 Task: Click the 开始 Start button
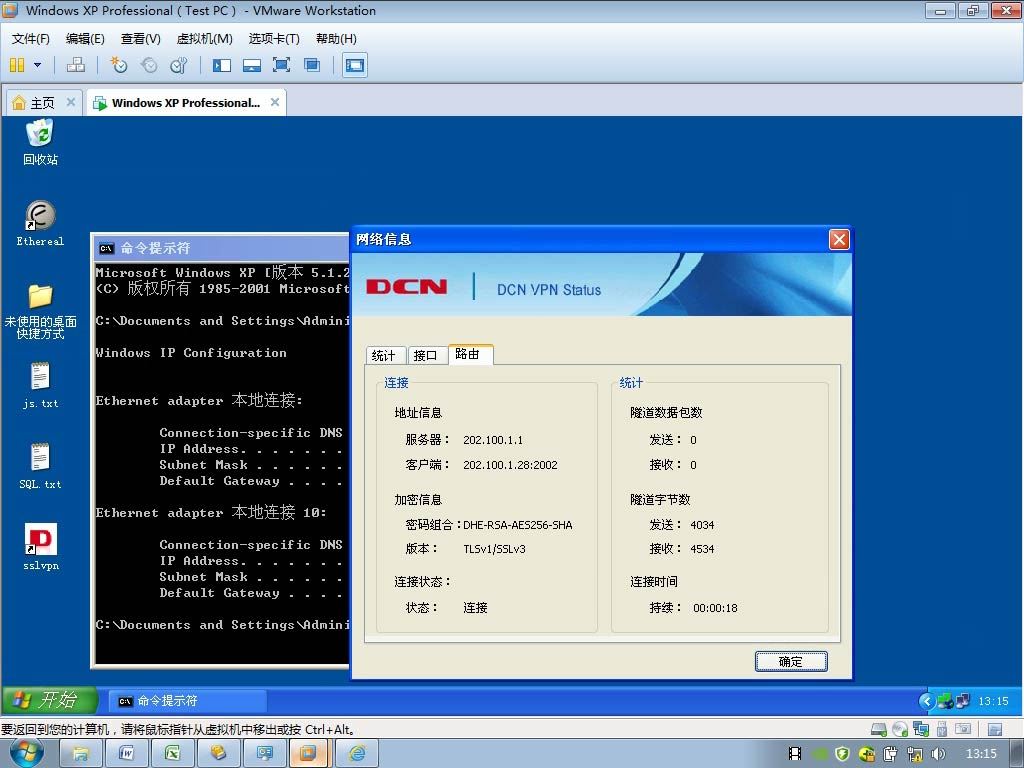coord(48,700)
